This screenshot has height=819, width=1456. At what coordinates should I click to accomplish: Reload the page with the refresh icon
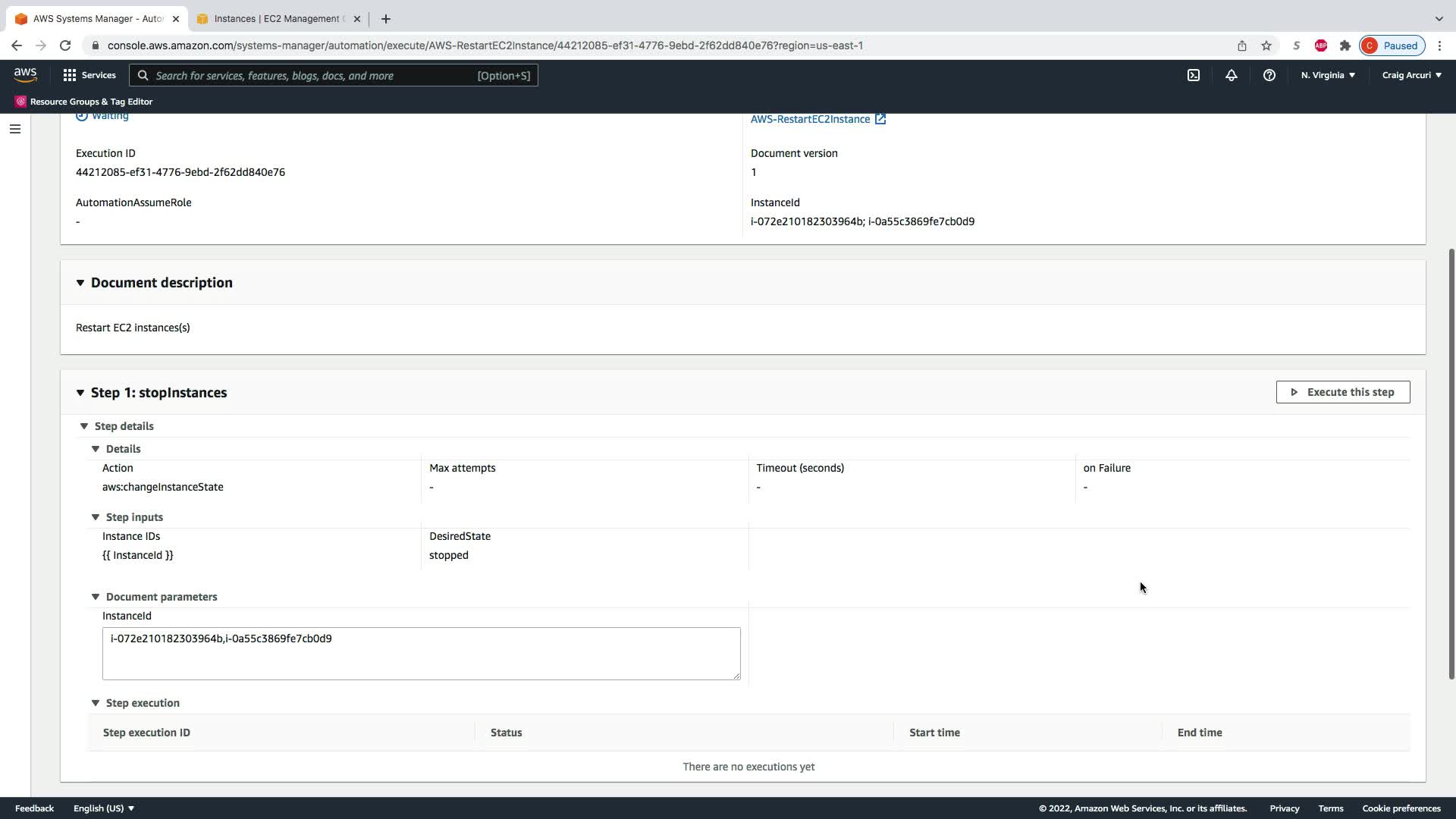coord(65,45)
